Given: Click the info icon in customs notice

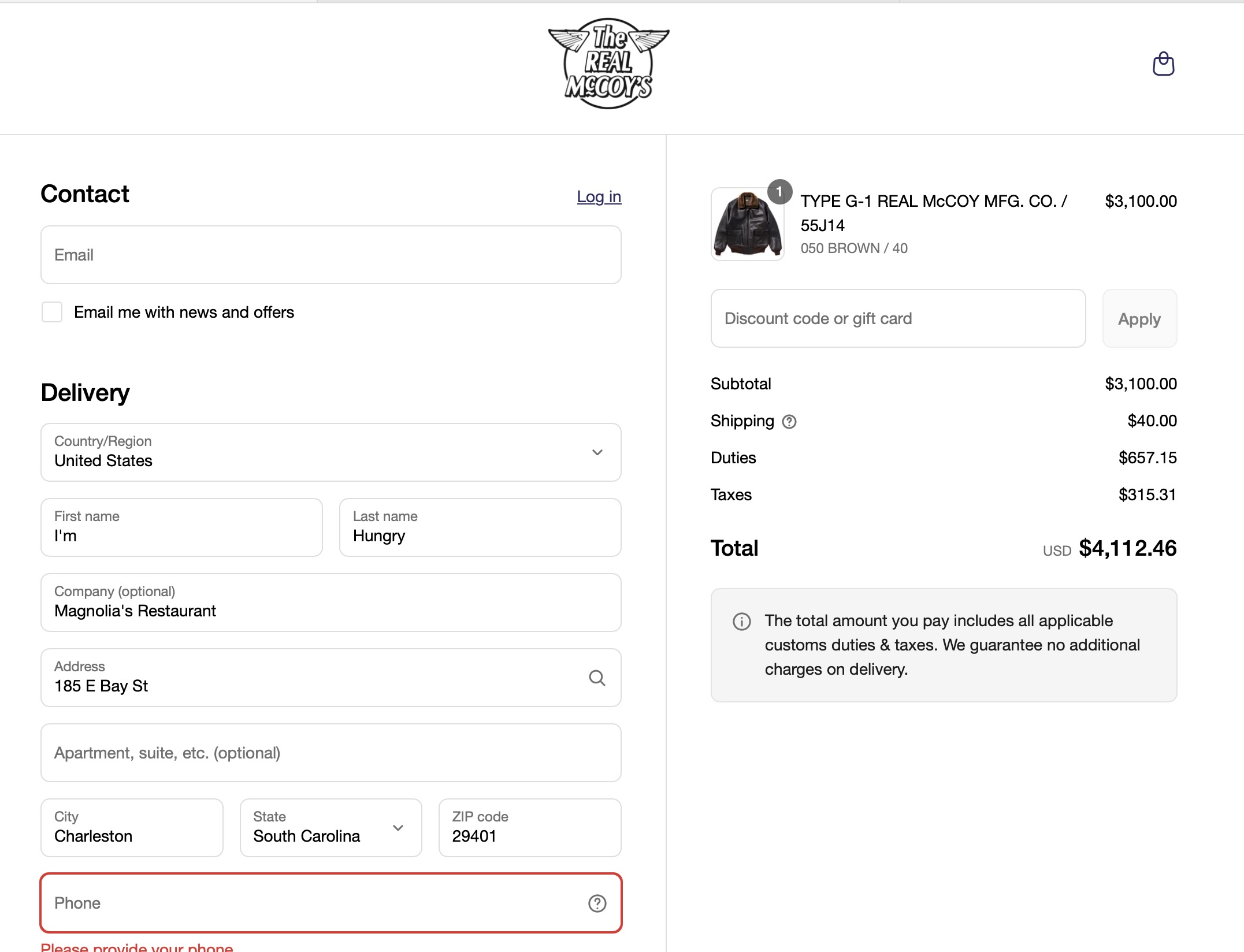Looking at the screenshot, I should 741,622.
